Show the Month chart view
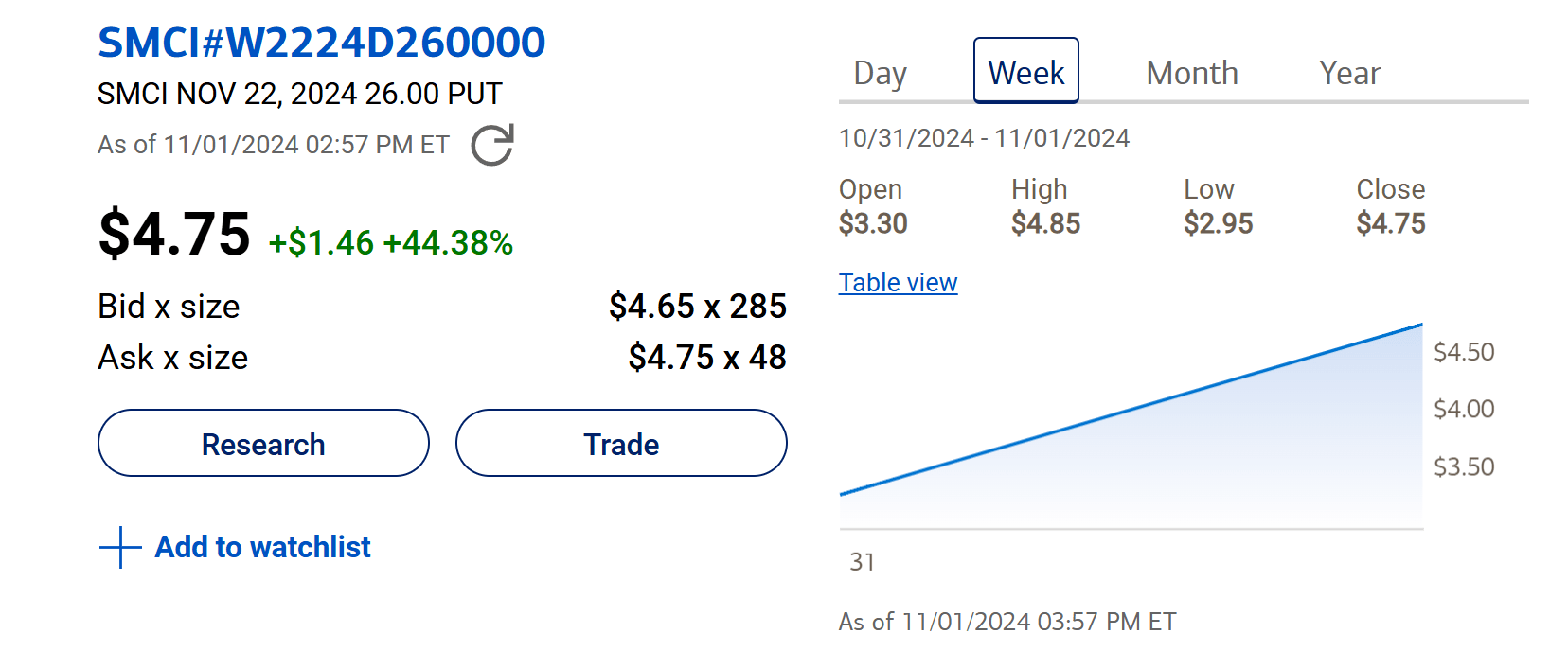The image size is (1568, 651). (1191, 73)
